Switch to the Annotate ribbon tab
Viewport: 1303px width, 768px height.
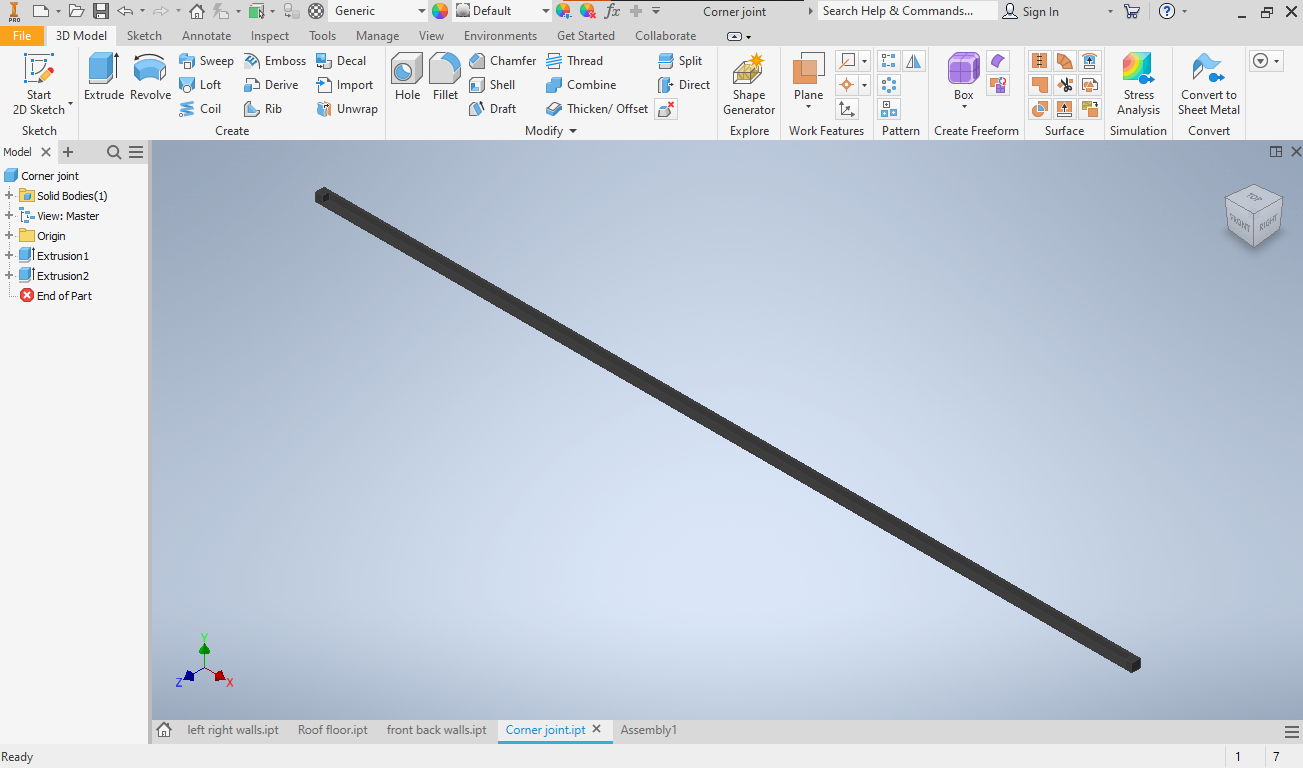pos(206,36)
